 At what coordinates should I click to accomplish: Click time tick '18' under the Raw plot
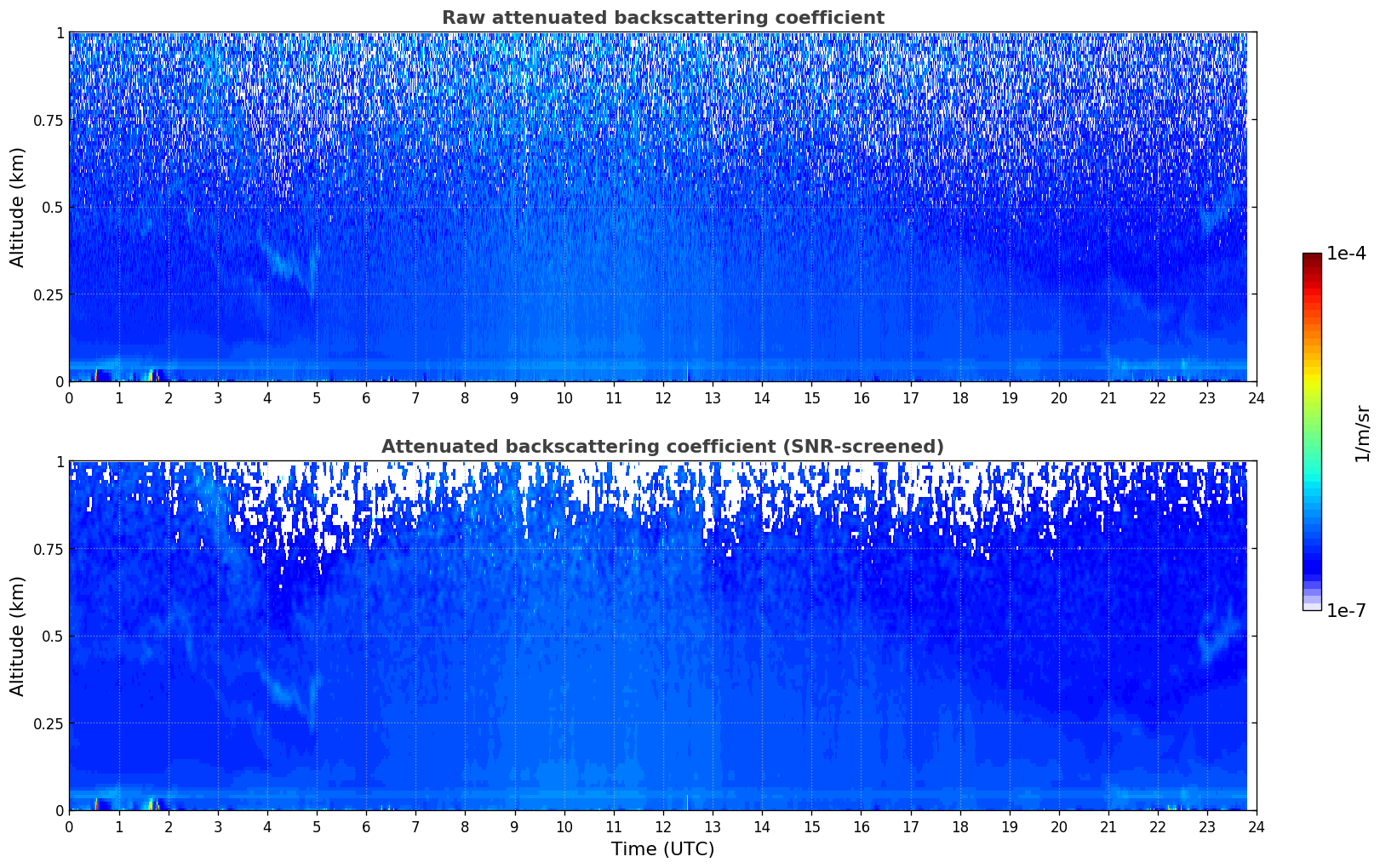959,397
